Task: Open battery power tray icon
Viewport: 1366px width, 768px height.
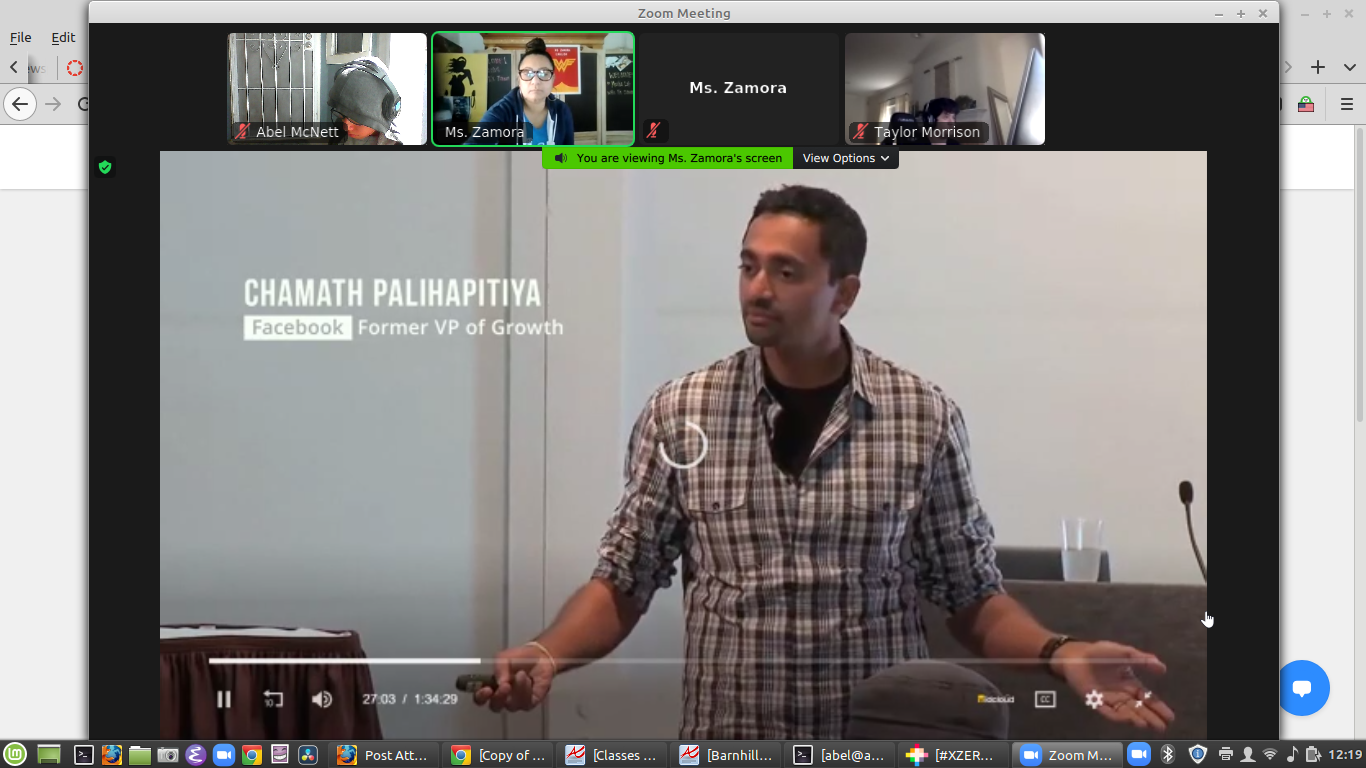Action: [1313, 755]
